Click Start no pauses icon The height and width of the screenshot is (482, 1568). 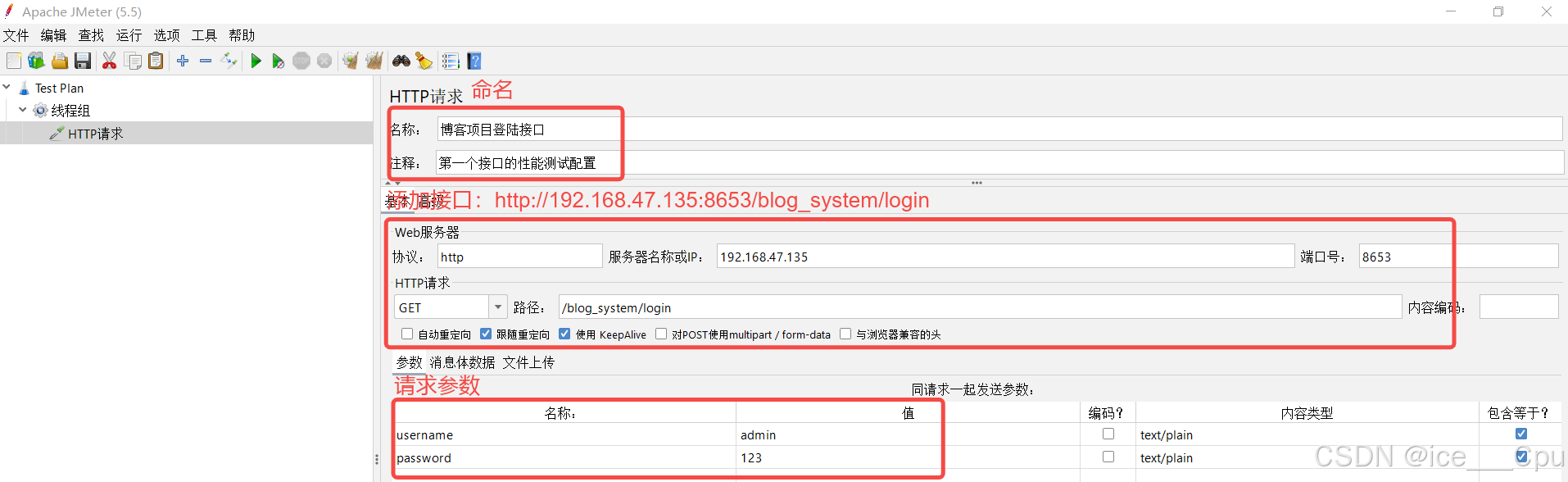click(279, 61)
